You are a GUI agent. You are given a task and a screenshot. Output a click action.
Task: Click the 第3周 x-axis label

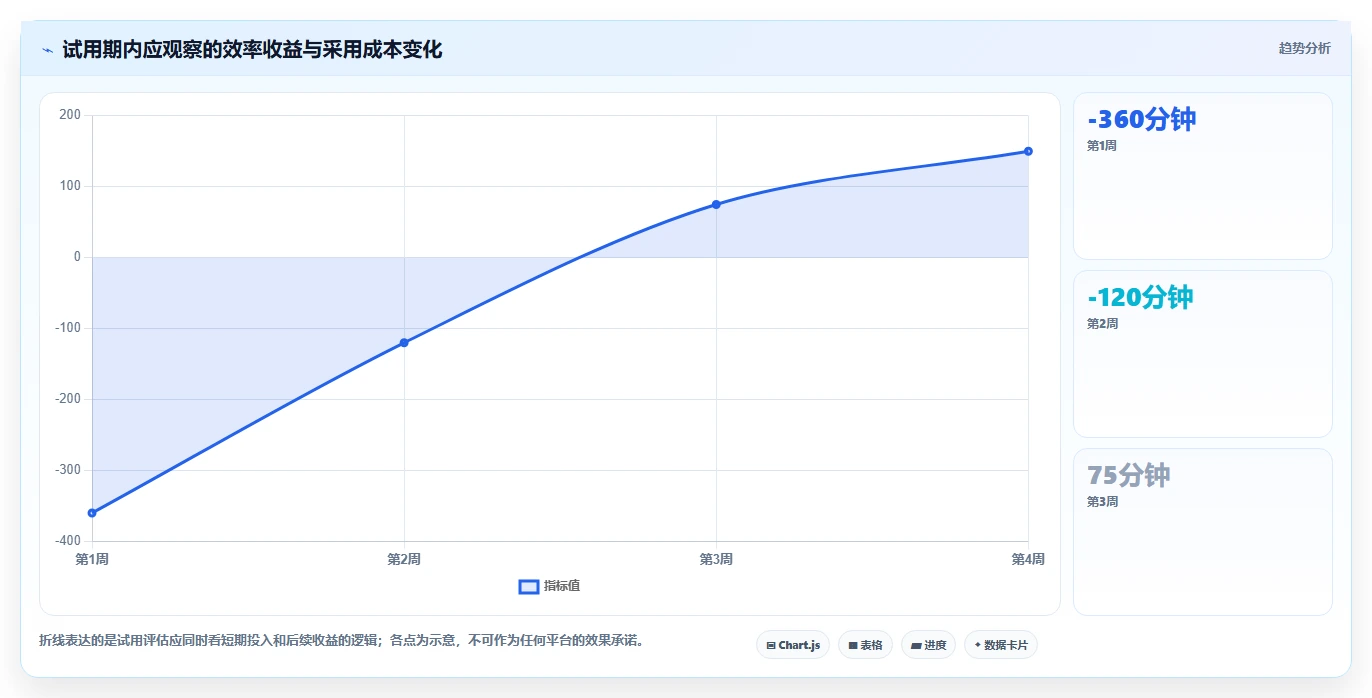tap(716, 560)
